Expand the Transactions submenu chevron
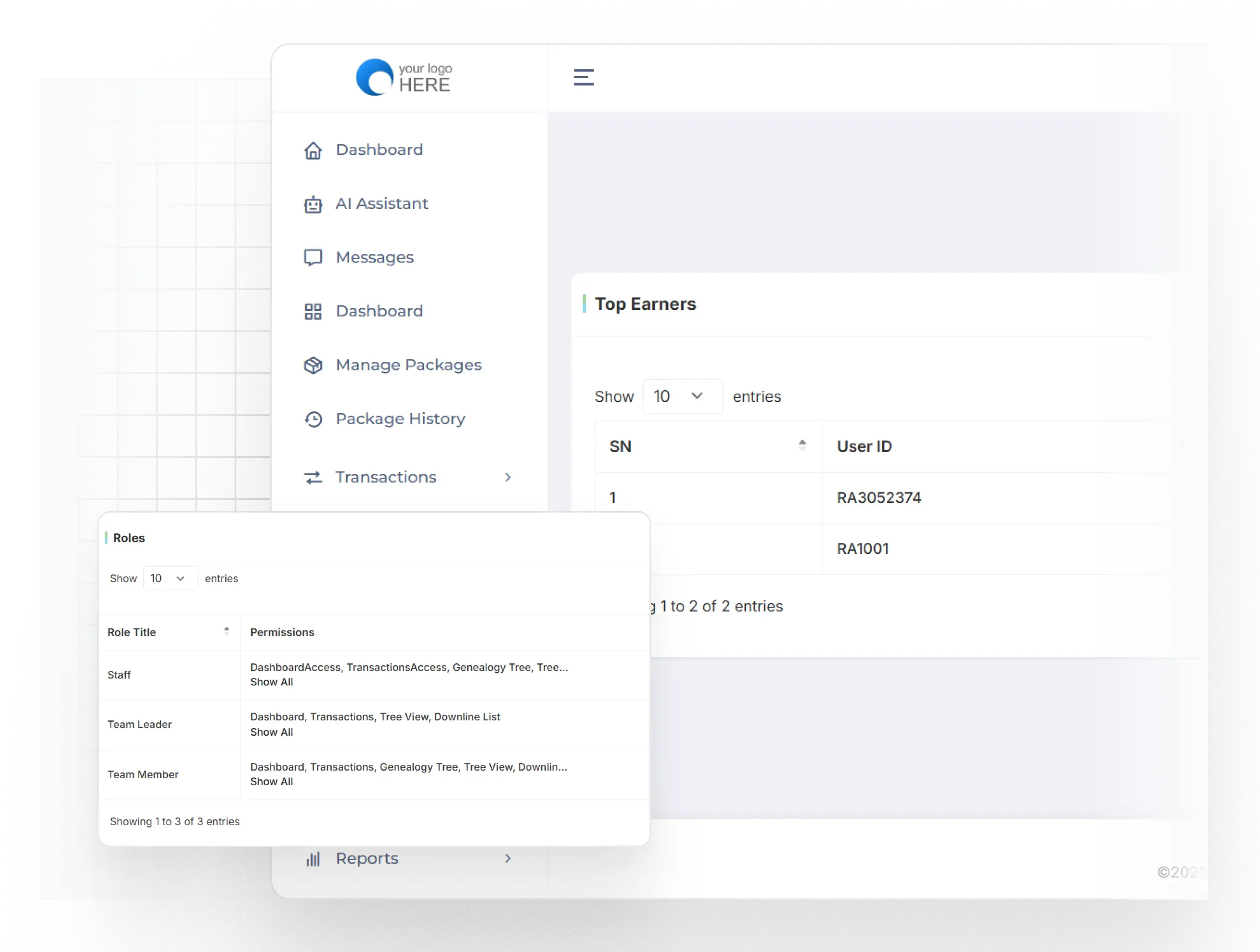Viewport: 1260px width, 952px height. click(508, 477)
